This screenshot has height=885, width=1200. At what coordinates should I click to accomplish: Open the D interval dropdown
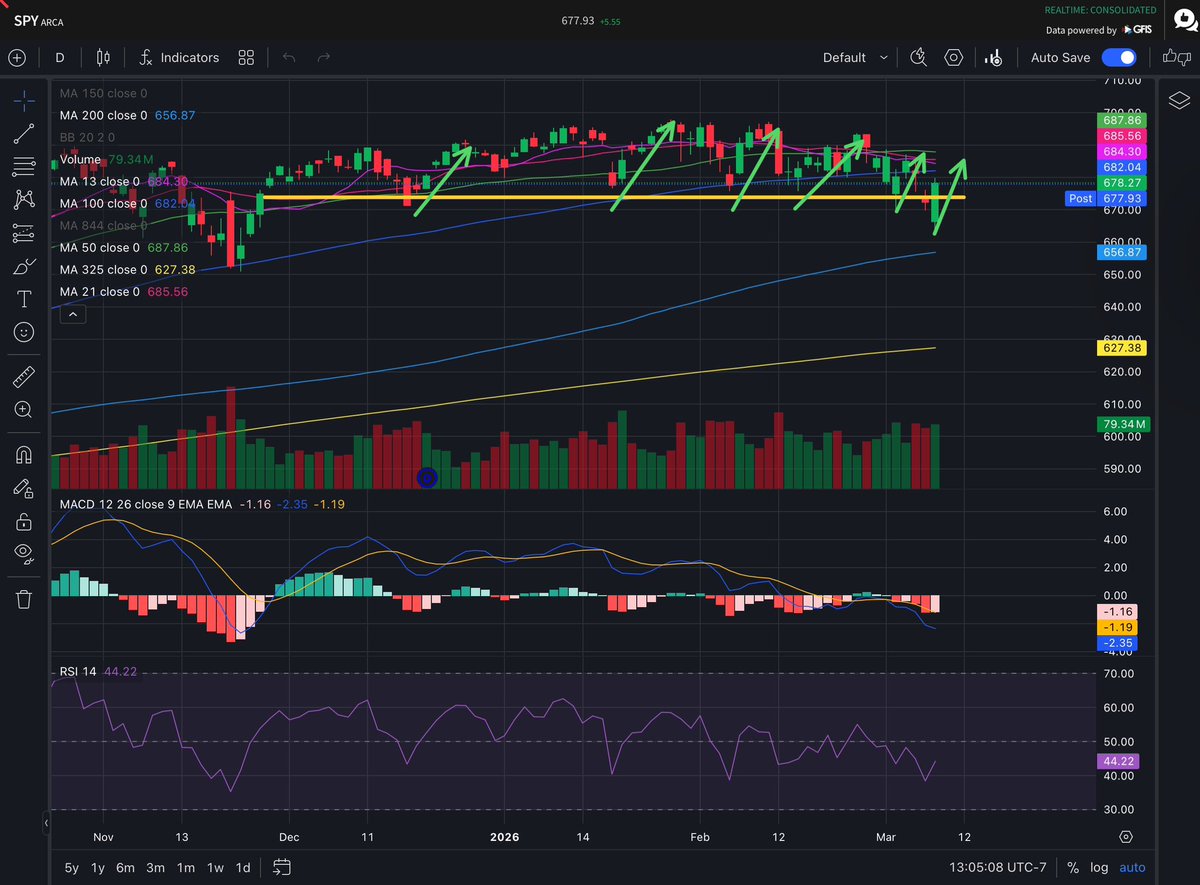[x=60, y=57]
